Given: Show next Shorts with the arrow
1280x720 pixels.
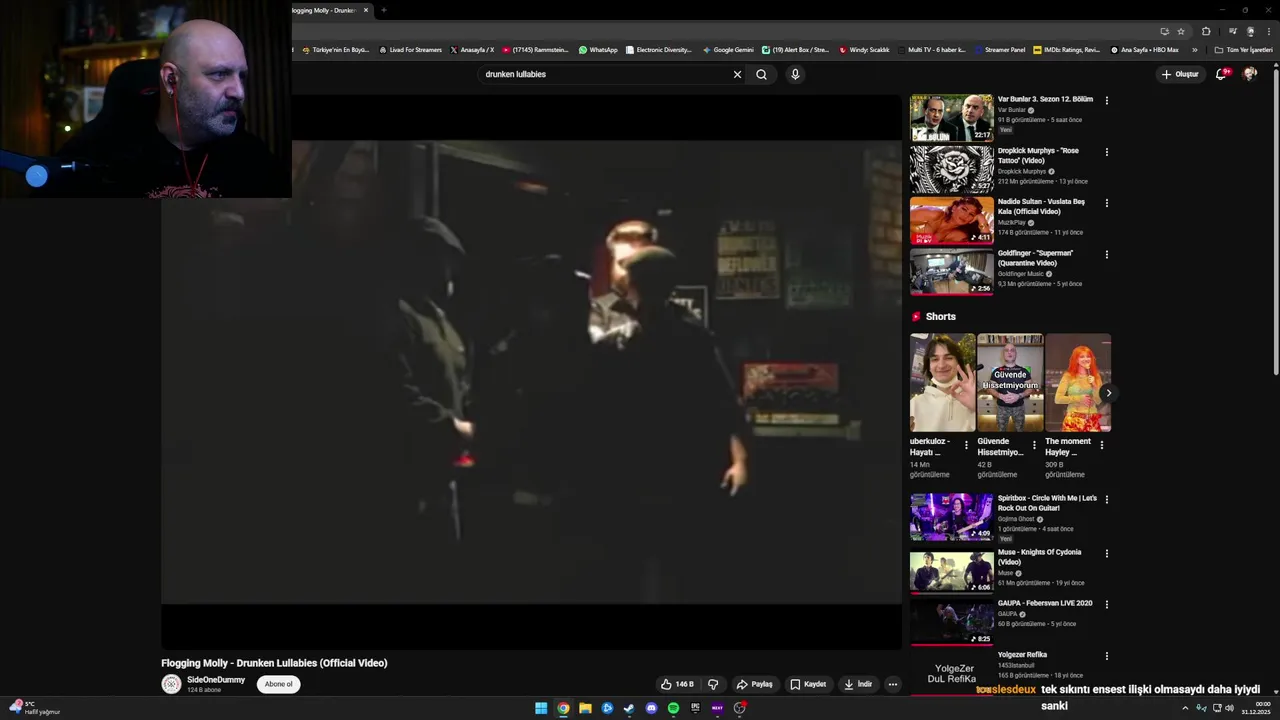Looking at the screenshot, I should [1108, 393].
